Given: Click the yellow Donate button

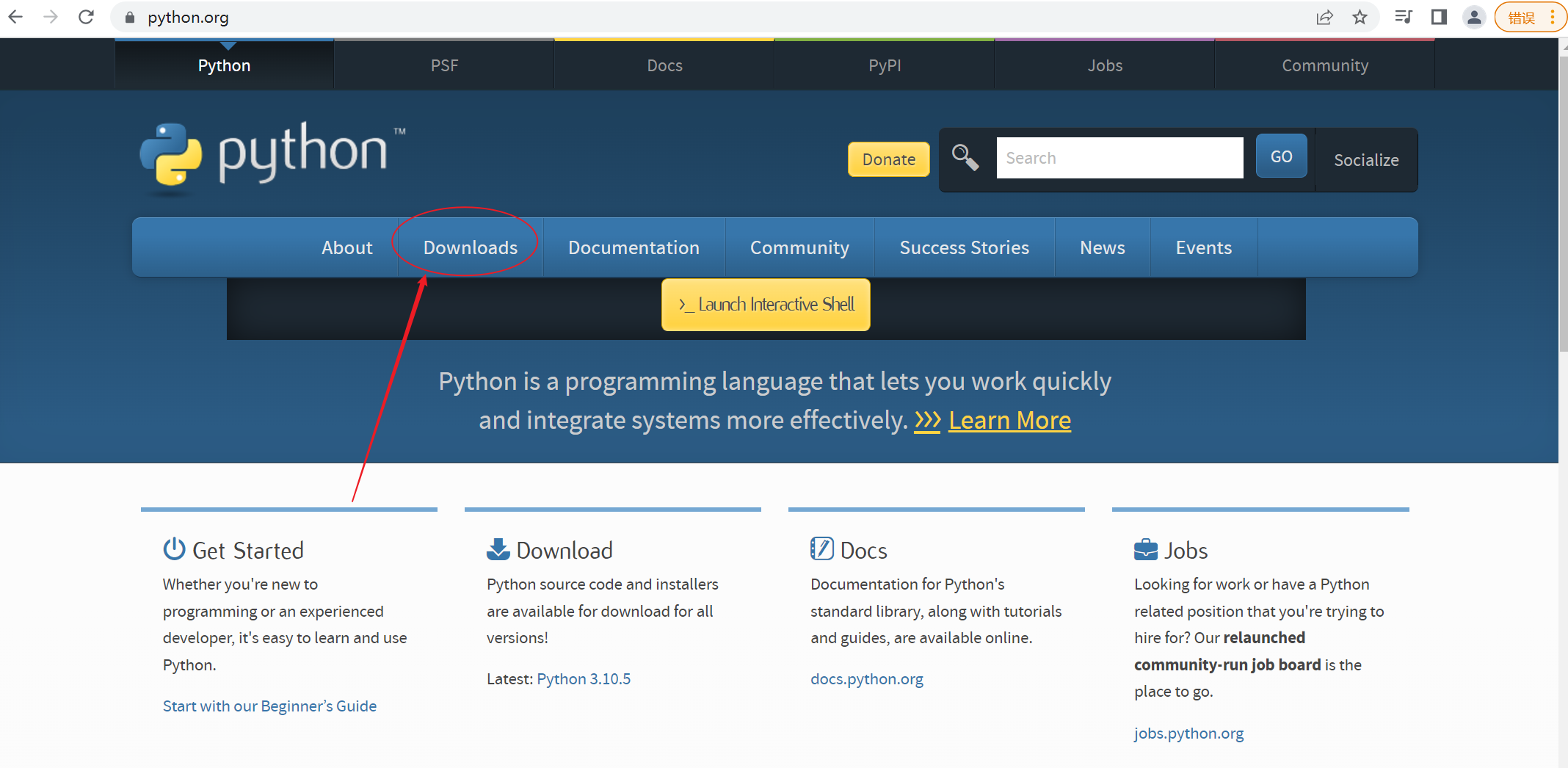Looking at the screenshot, I should 889,159.
